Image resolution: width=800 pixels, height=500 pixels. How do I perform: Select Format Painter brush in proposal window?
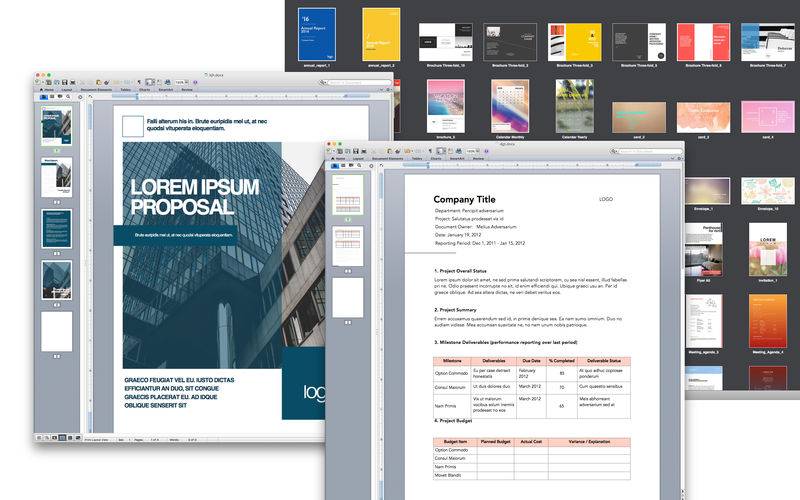[106, 83]
